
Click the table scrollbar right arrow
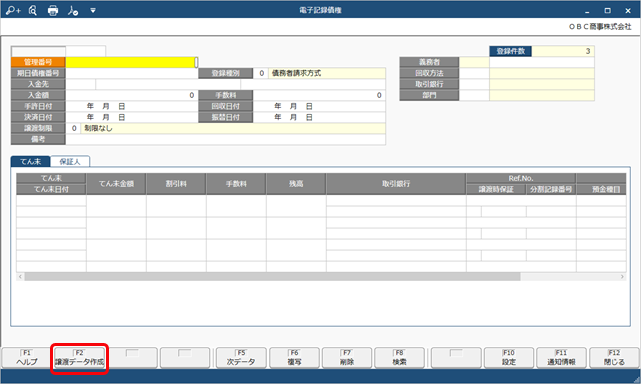(622, 277)
